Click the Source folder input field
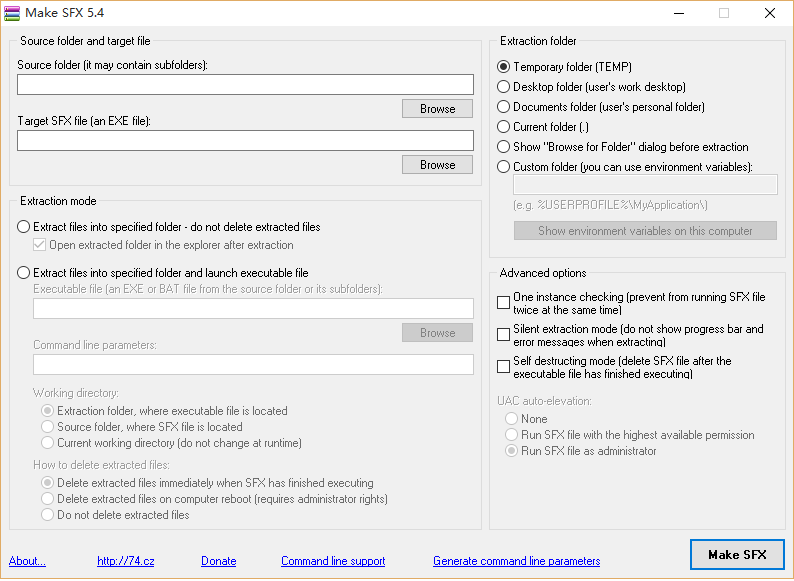The height and width of the screenshot is (581, 794). point(245,85)
